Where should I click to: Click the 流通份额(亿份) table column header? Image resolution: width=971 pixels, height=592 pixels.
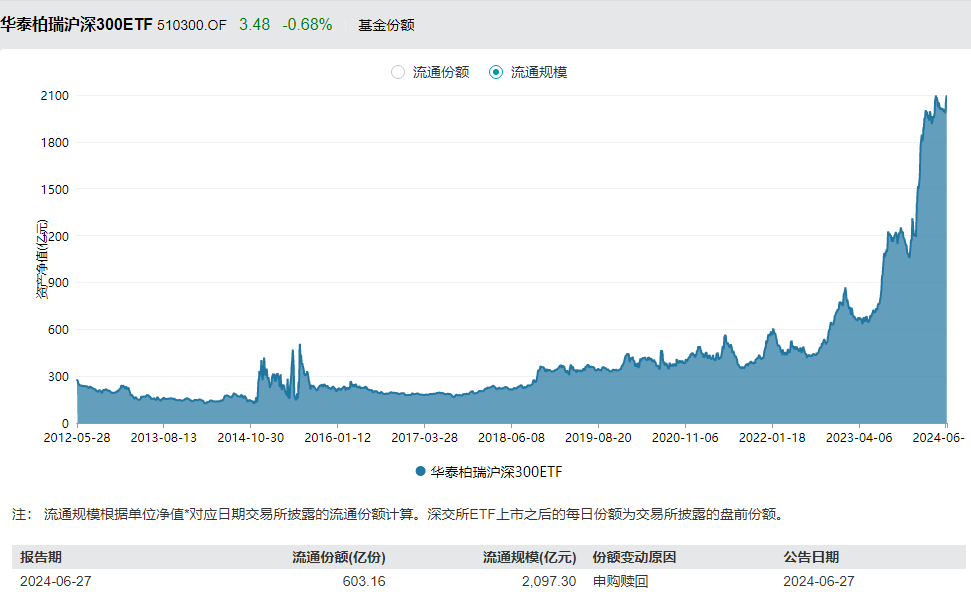pos(338,557)
